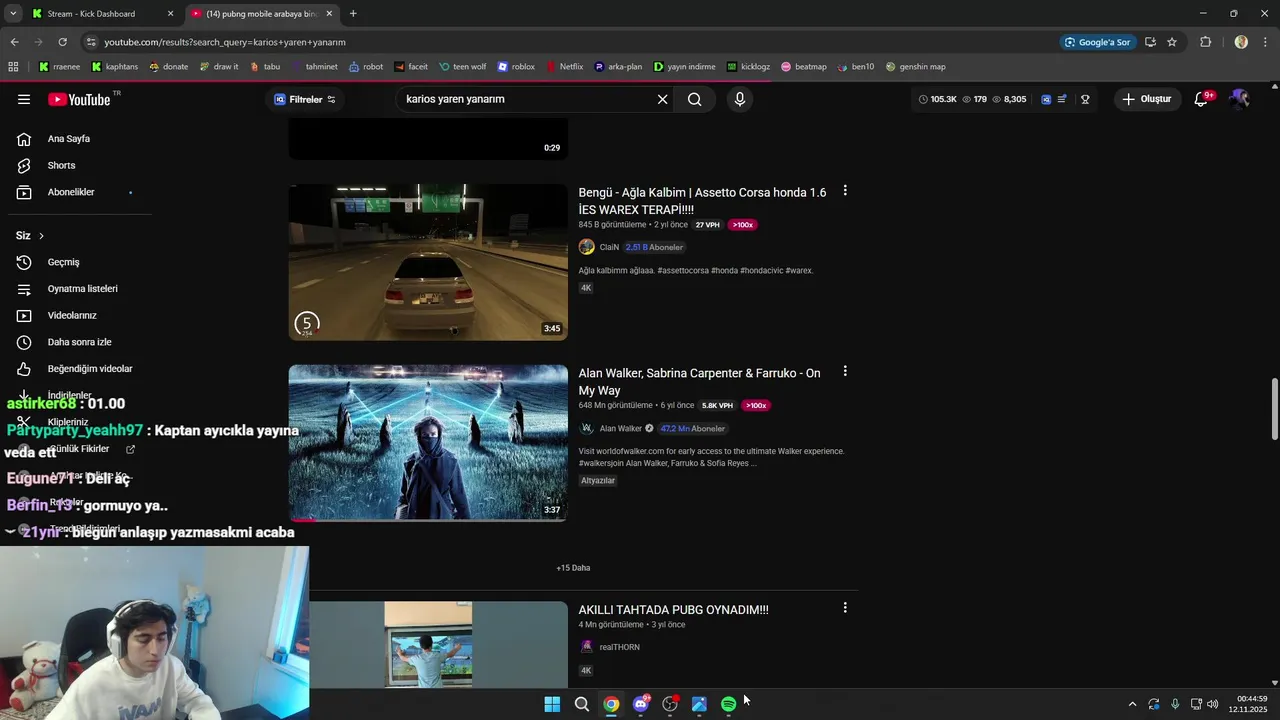Open Daha sonra izle list
The image size is (1280, 720).
pos(80,342)
